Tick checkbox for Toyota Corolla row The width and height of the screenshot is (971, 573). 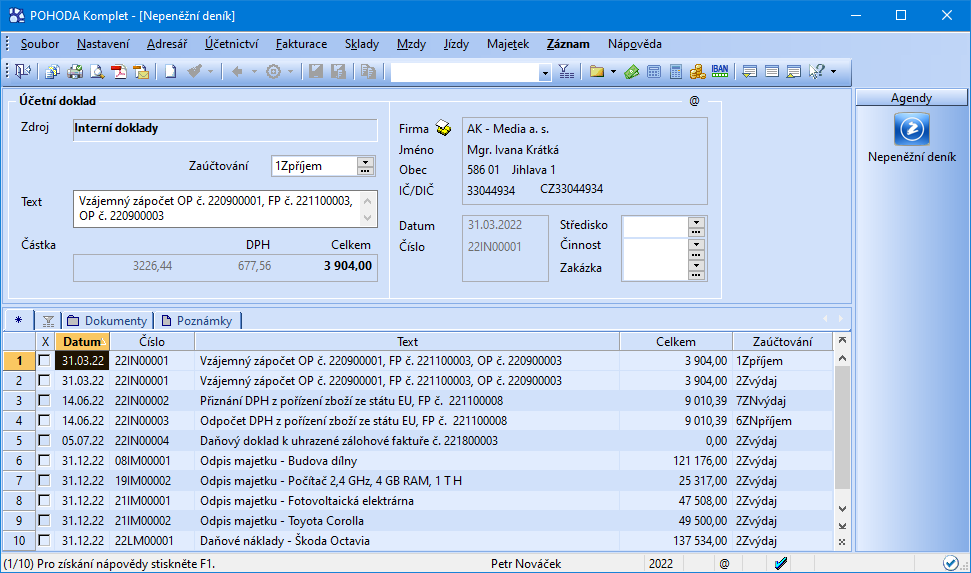click(44, 520)
